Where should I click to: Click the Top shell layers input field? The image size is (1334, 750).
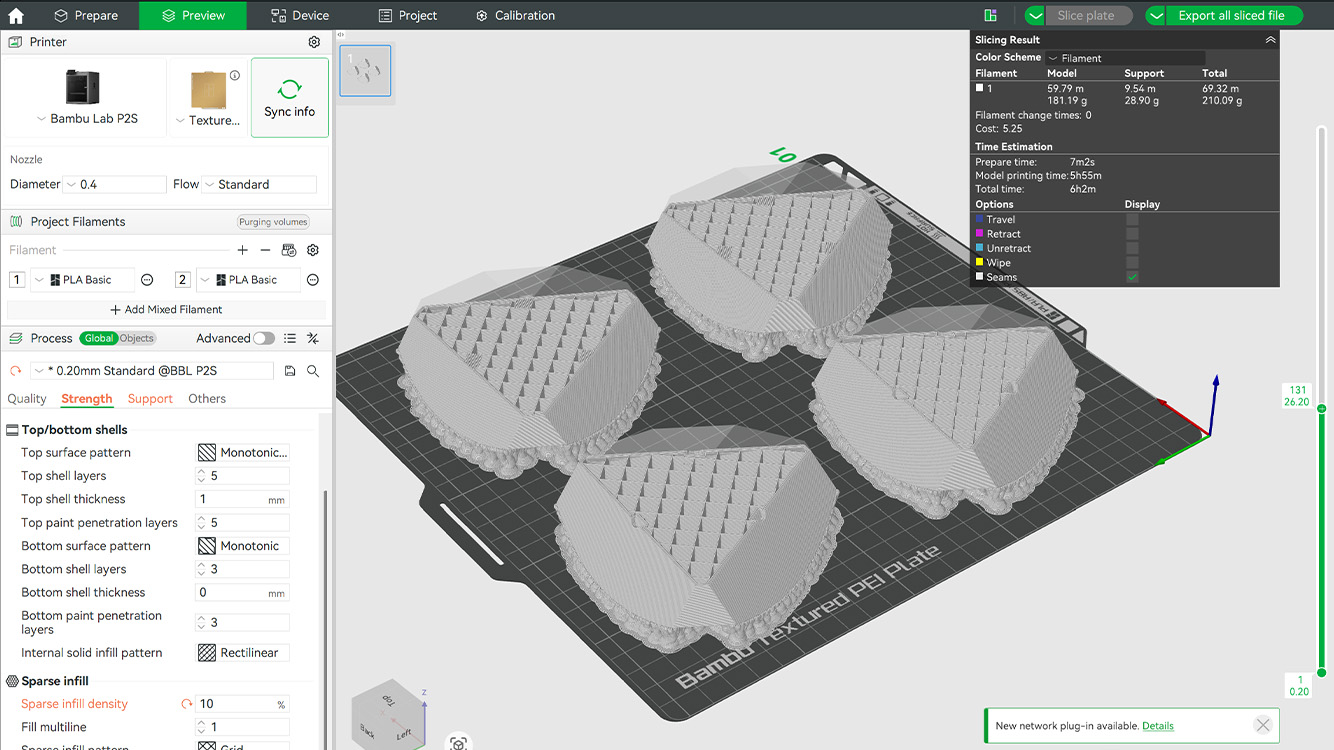click(243, 476)
